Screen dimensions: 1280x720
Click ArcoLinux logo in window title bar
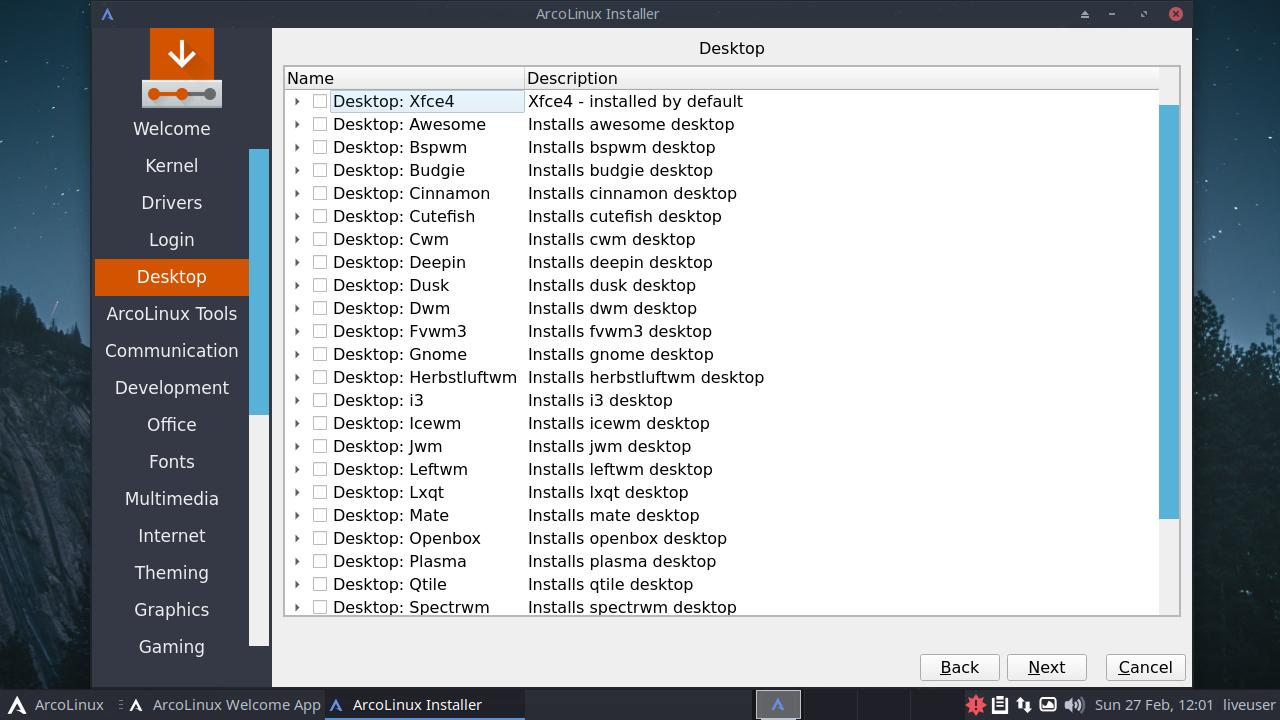(x=108, y=14)
